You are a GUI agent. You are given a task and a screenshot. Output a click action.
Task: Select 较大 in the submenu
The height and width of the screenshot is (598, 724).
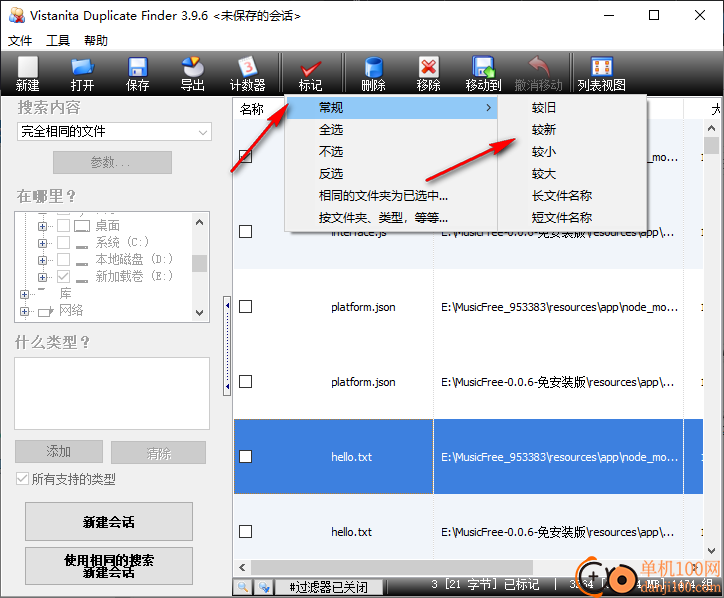point(572,174)
